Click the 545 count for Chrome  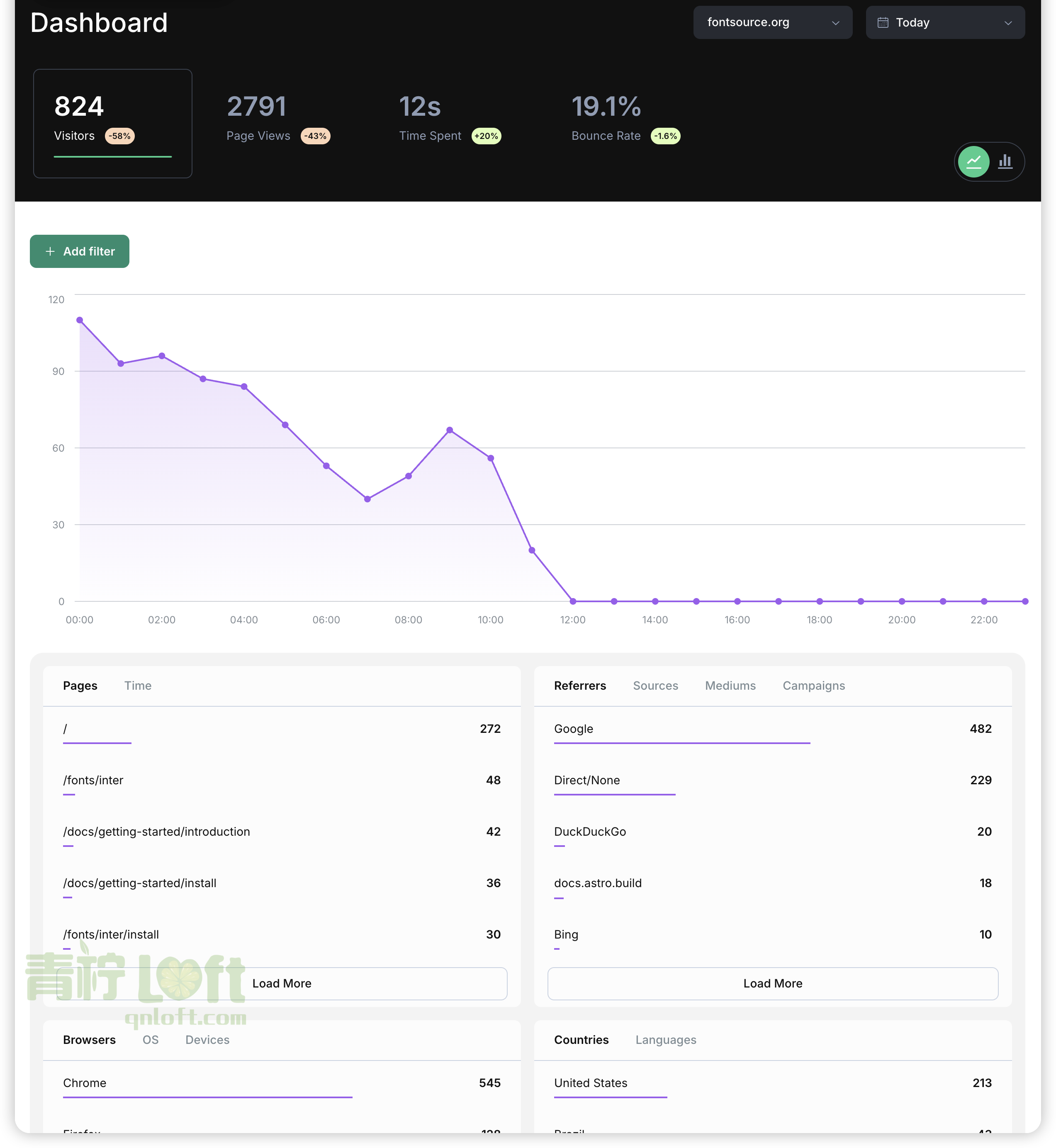click(490, 1083)
